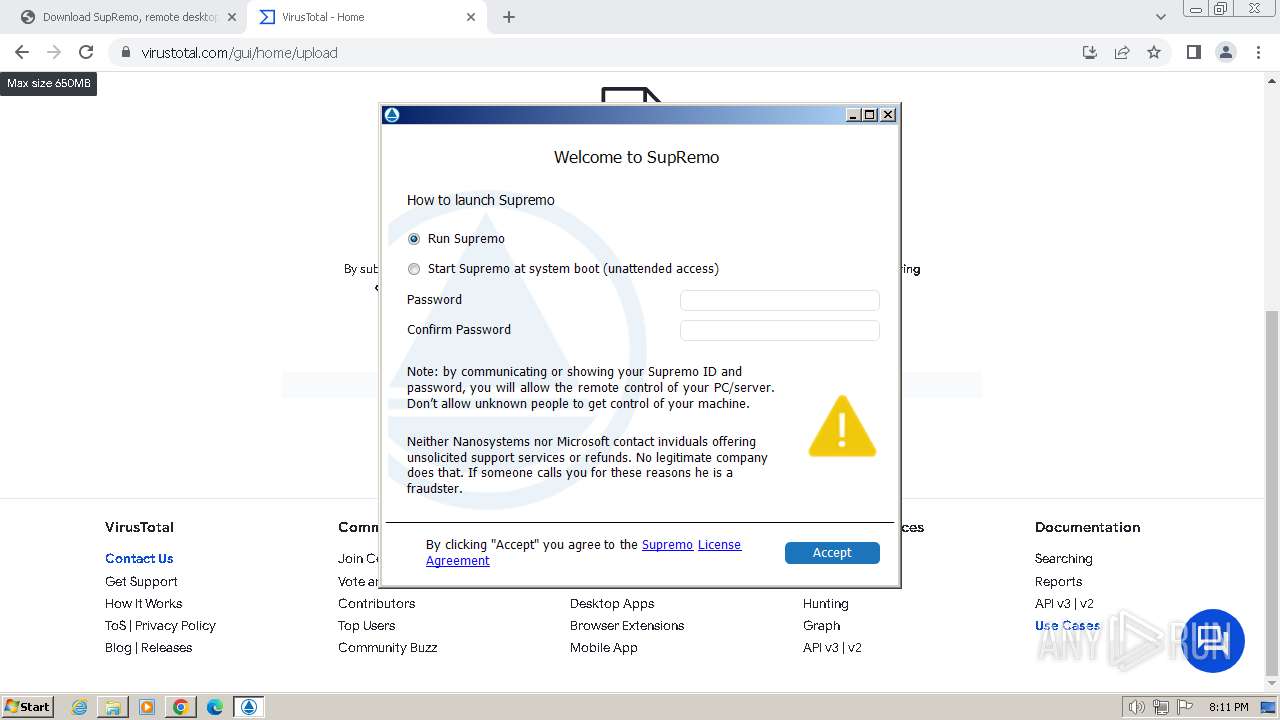Image resolution: width=1280 pixels, height=720 pixels.
Task: Open the Graph link
Action: point(821,626)
